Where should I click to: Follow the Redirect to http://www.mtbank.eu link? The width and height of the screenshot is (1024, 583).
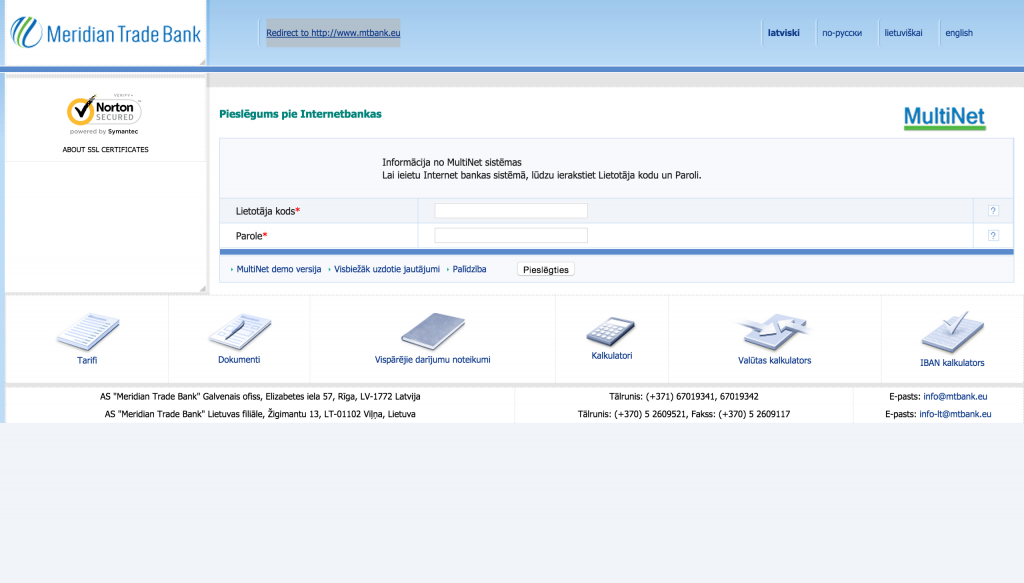point(333,33)
